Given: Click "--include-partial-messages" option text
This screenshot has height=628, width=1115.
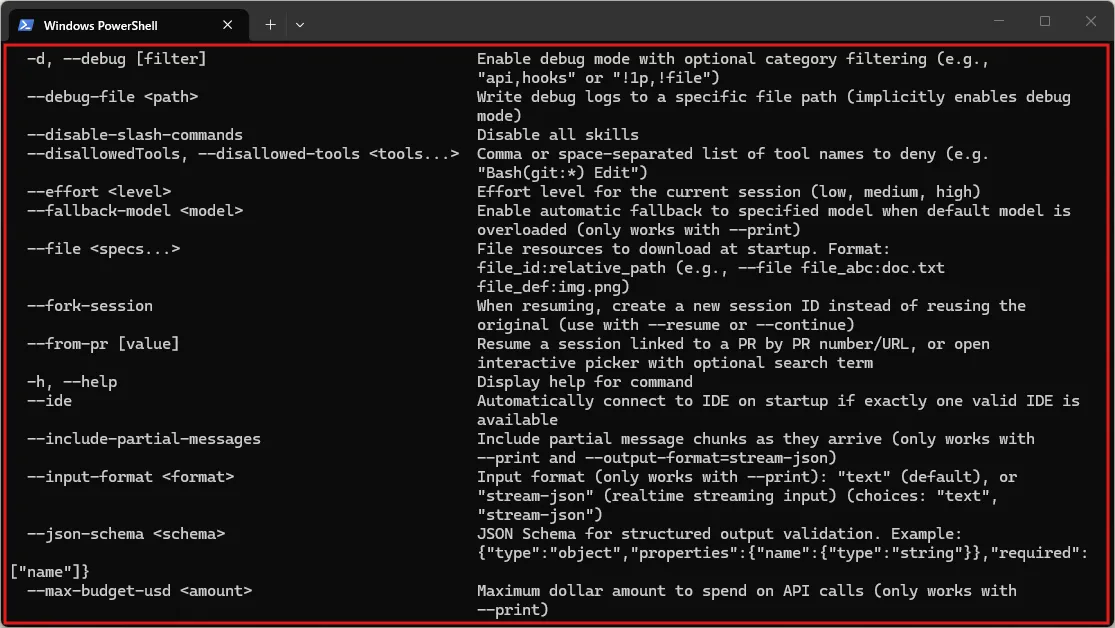Looking at the screenshot, I should pos(144,439).
